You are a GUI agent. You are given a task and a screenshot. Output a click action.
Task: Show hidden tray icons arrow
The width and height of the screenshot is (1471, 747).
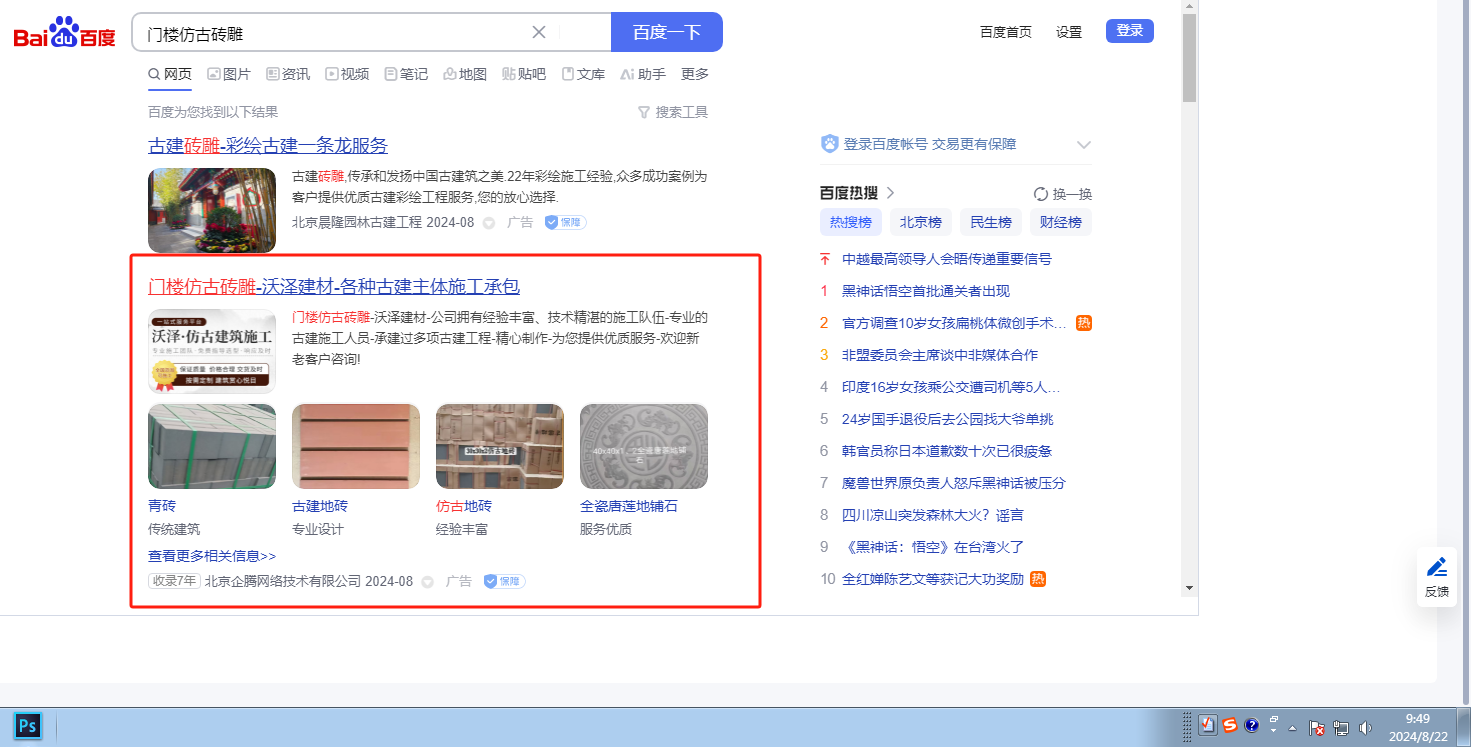click(1292, 727)
